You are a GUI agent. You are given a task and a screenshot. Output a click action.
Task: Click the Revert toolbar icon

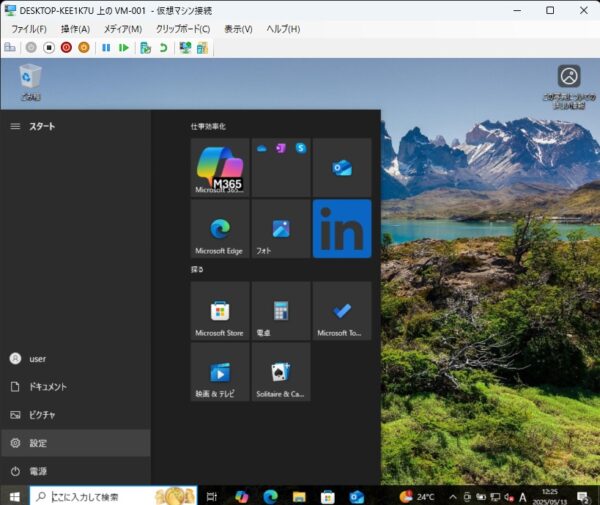[x=163, y=48]
